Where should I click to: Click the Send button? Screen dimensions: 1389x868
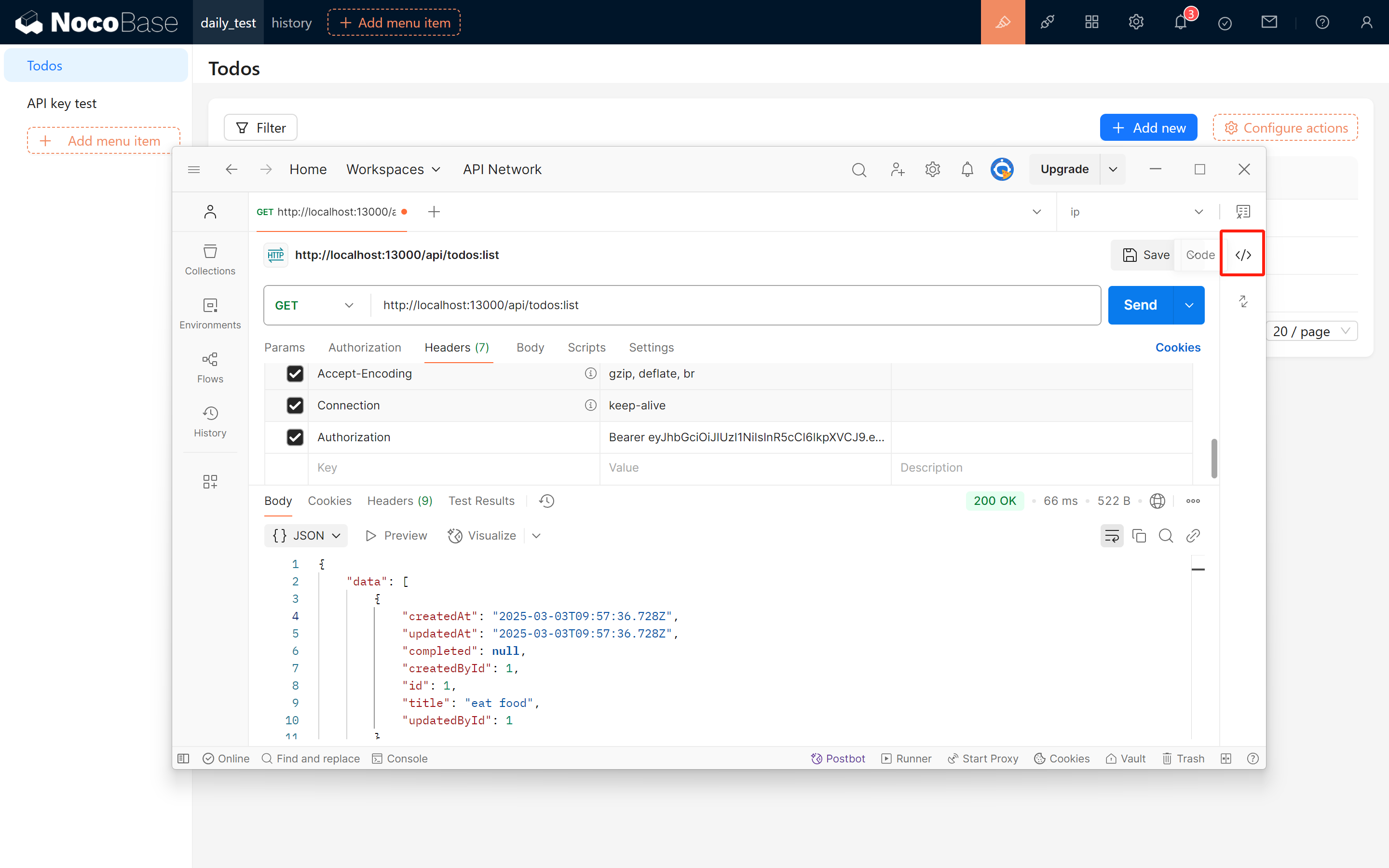pyautogui.click(x=1140, y=305)
